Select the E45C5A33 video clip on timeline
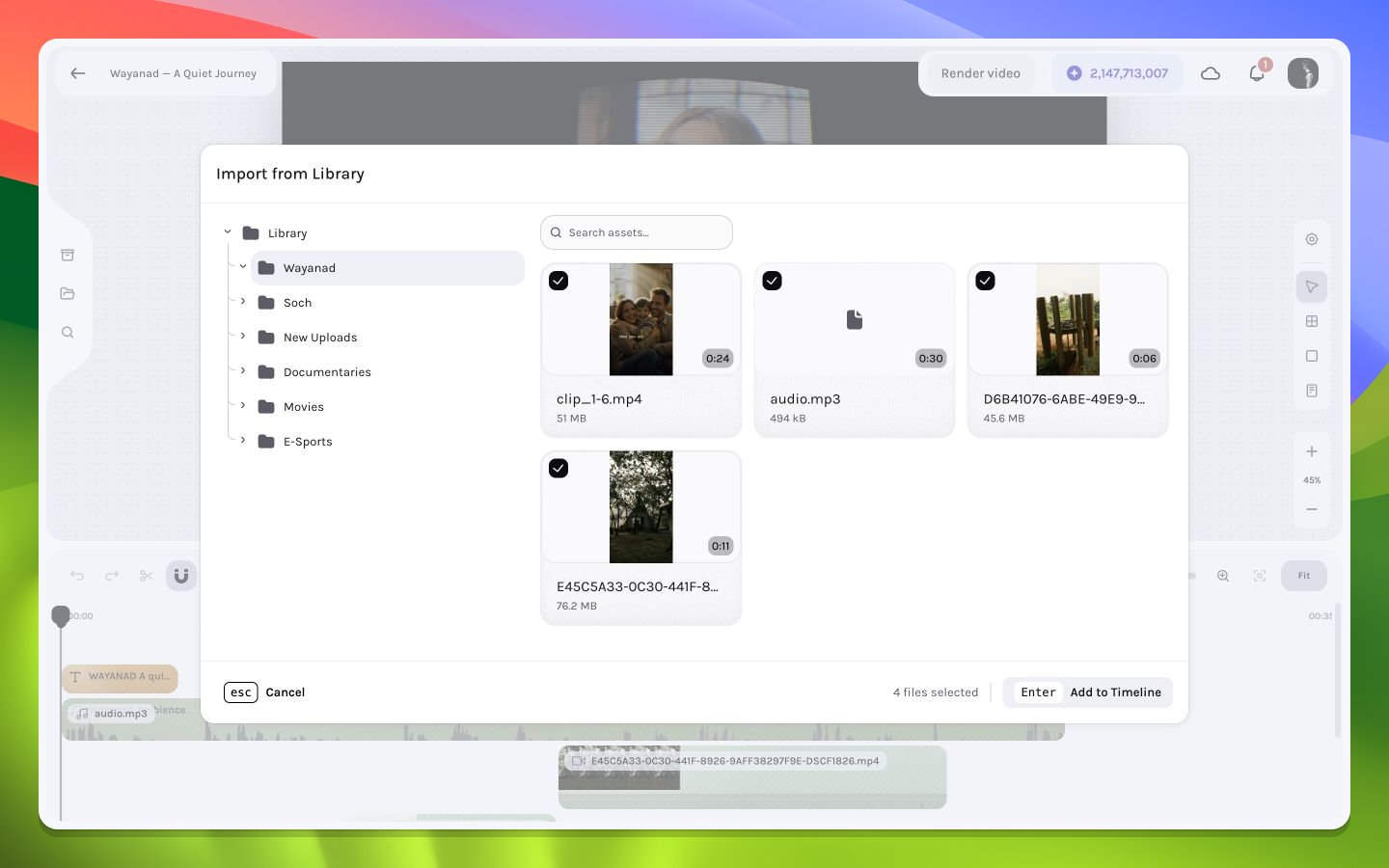 click(752, 776)
